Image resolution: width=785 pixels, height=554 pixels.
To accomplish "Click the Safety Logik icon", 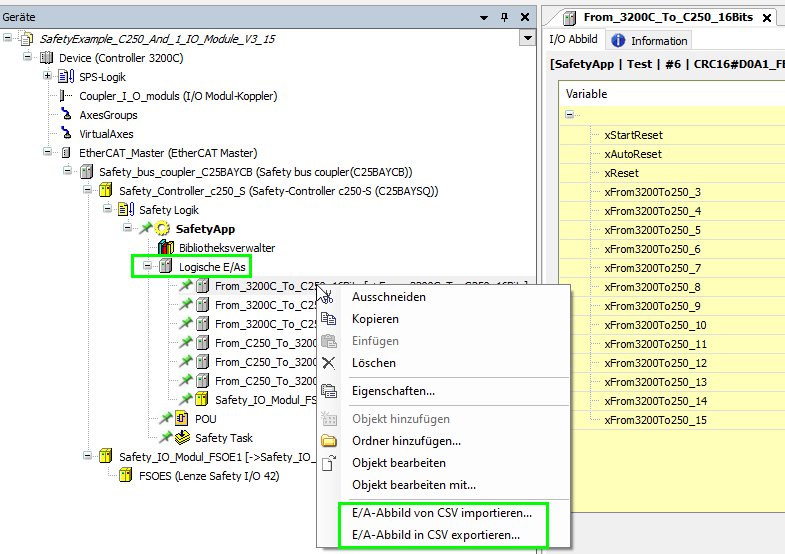I will [126, 210].
